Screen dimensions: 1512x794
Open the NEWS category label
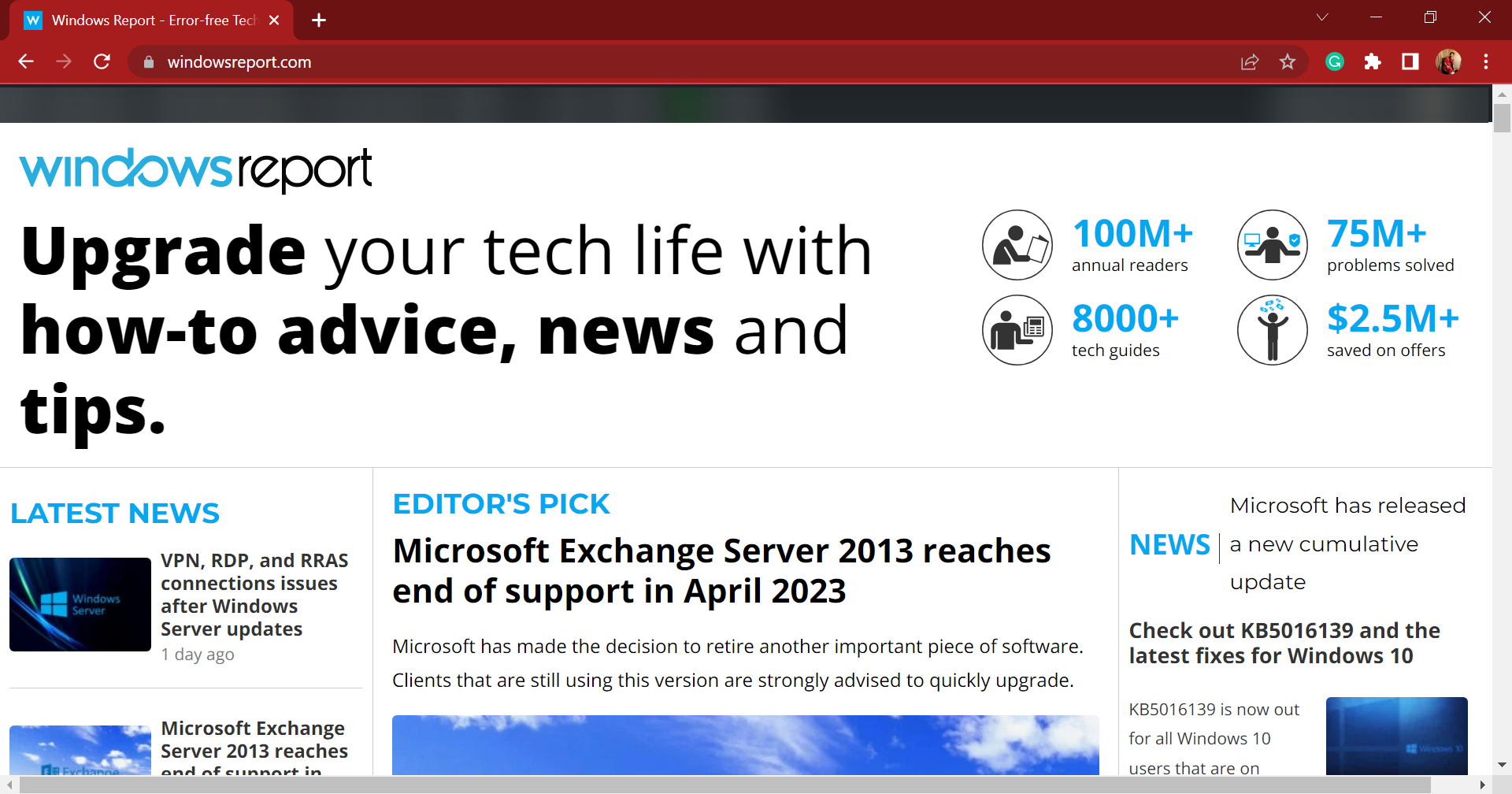(x=1169, y=544)
